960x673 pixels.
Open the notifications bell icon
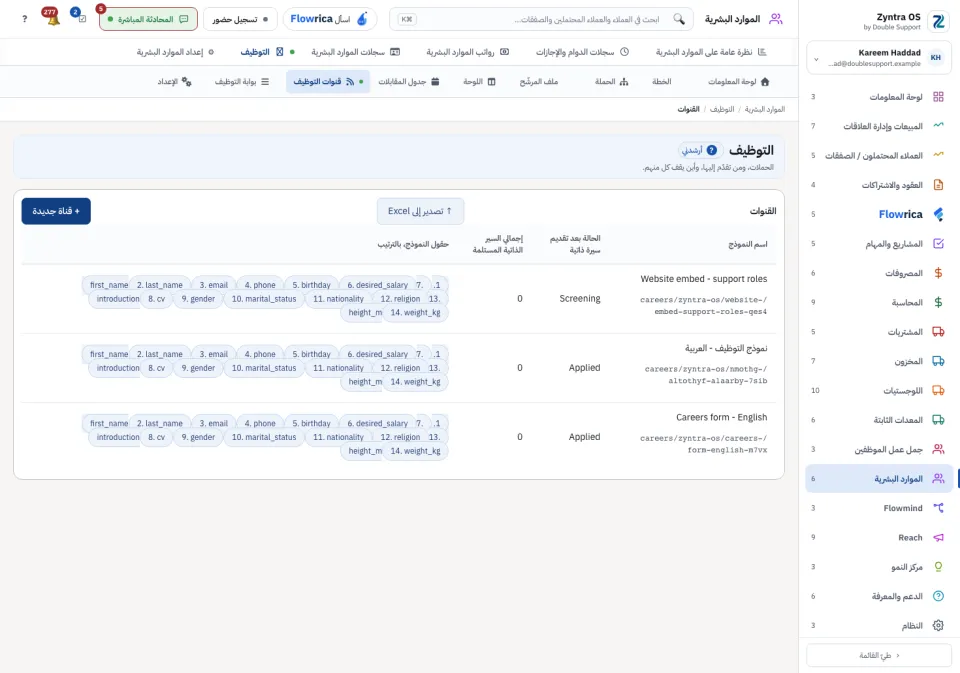[x=52, y=18]
